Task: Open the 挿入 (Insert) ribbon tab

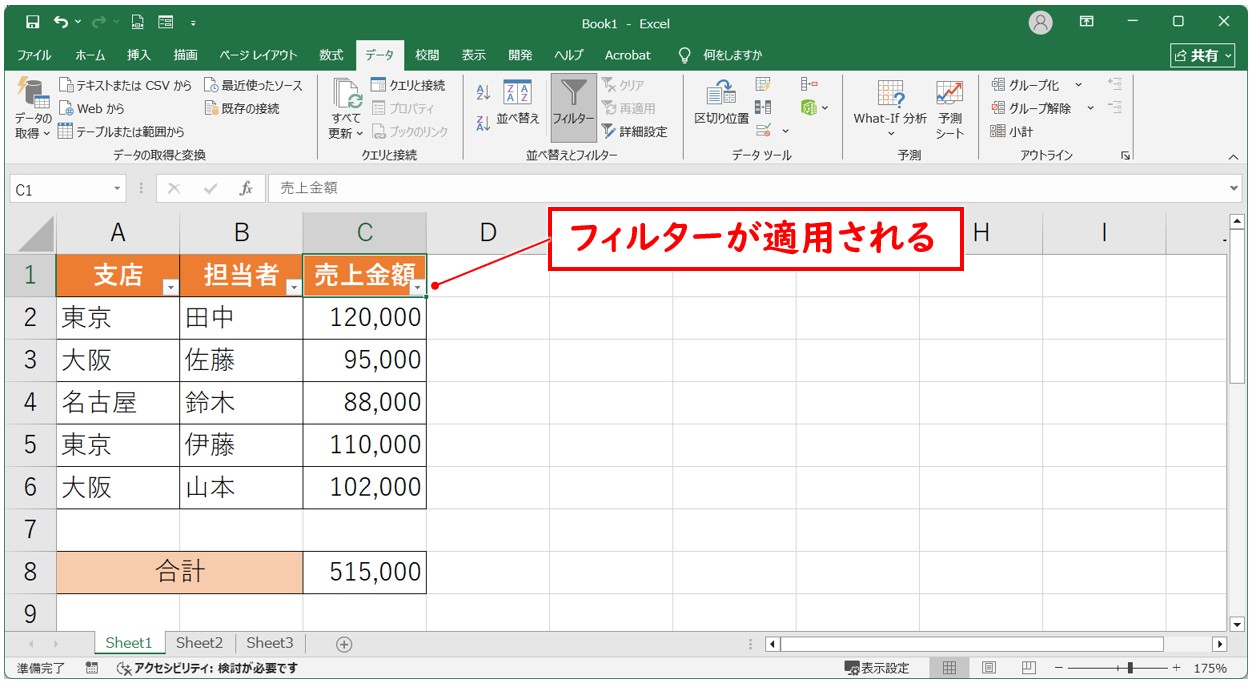Action: pyautogui.click(x=139, y=55)
